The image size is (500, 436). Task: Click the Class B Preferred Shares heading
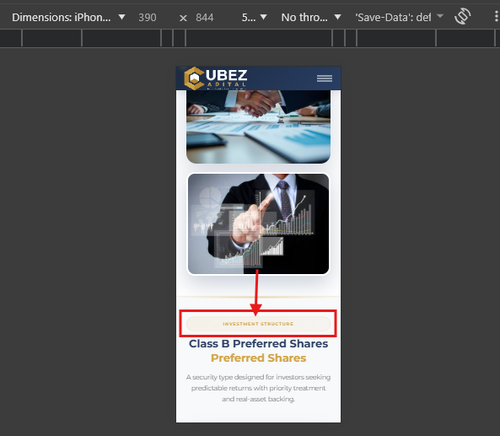(258, 344)
